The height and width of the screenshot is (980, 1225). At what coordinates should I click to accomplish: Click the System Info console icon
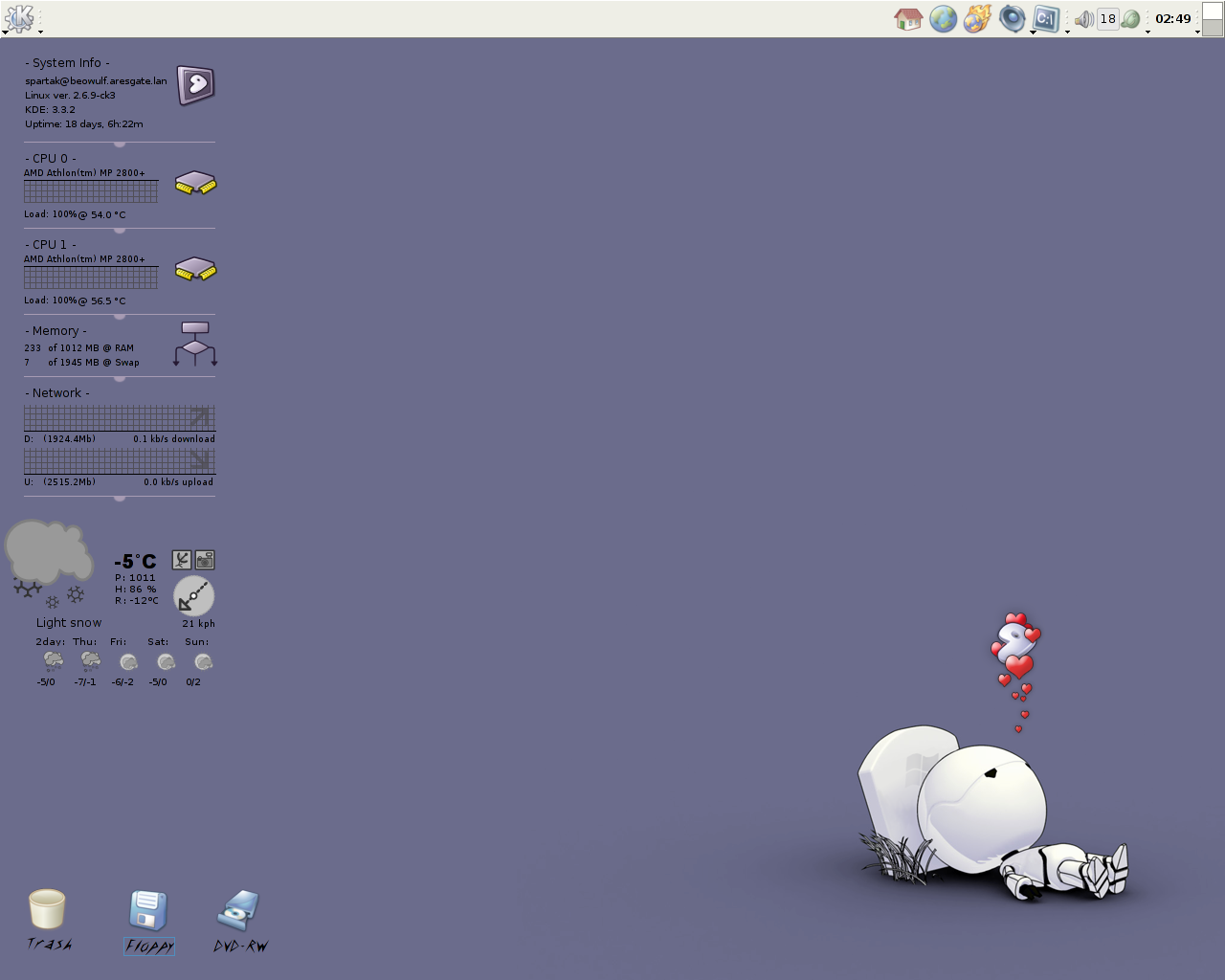pos(195,85)
